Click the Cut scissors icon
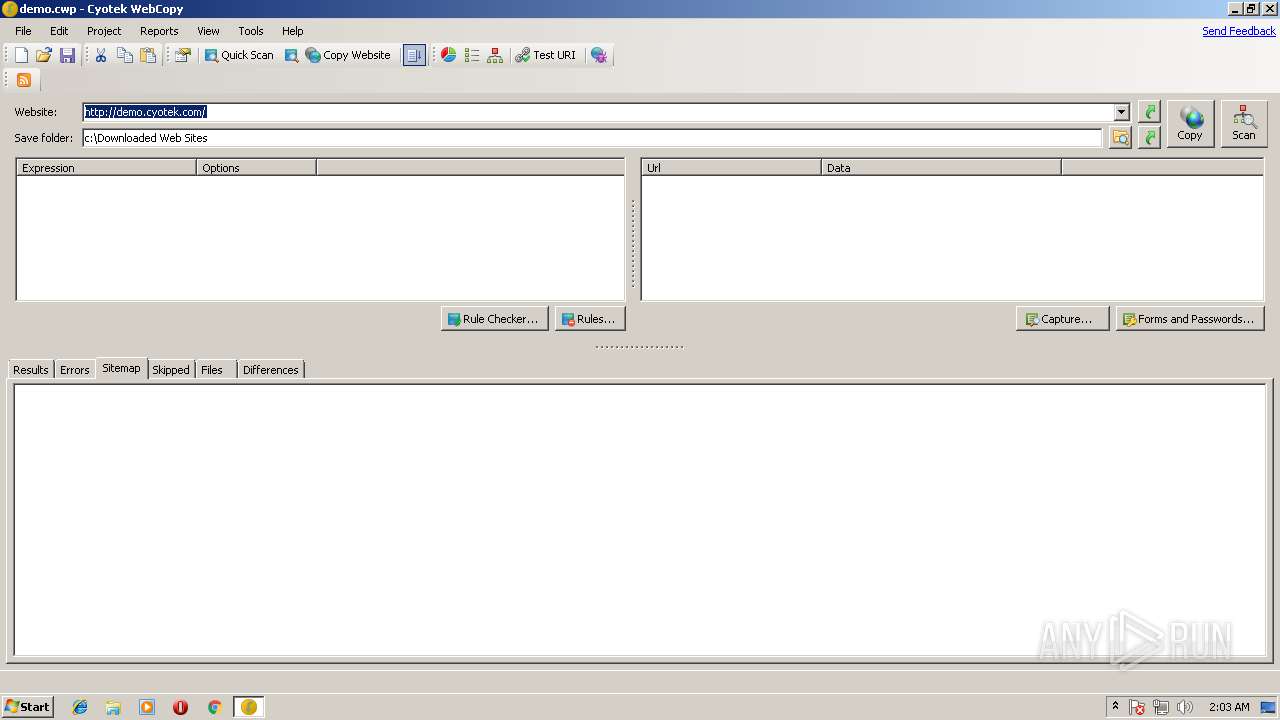Image resolution: width=1280 pixels, height=720 pixels. pyautogui.click(x=101, y=55)
